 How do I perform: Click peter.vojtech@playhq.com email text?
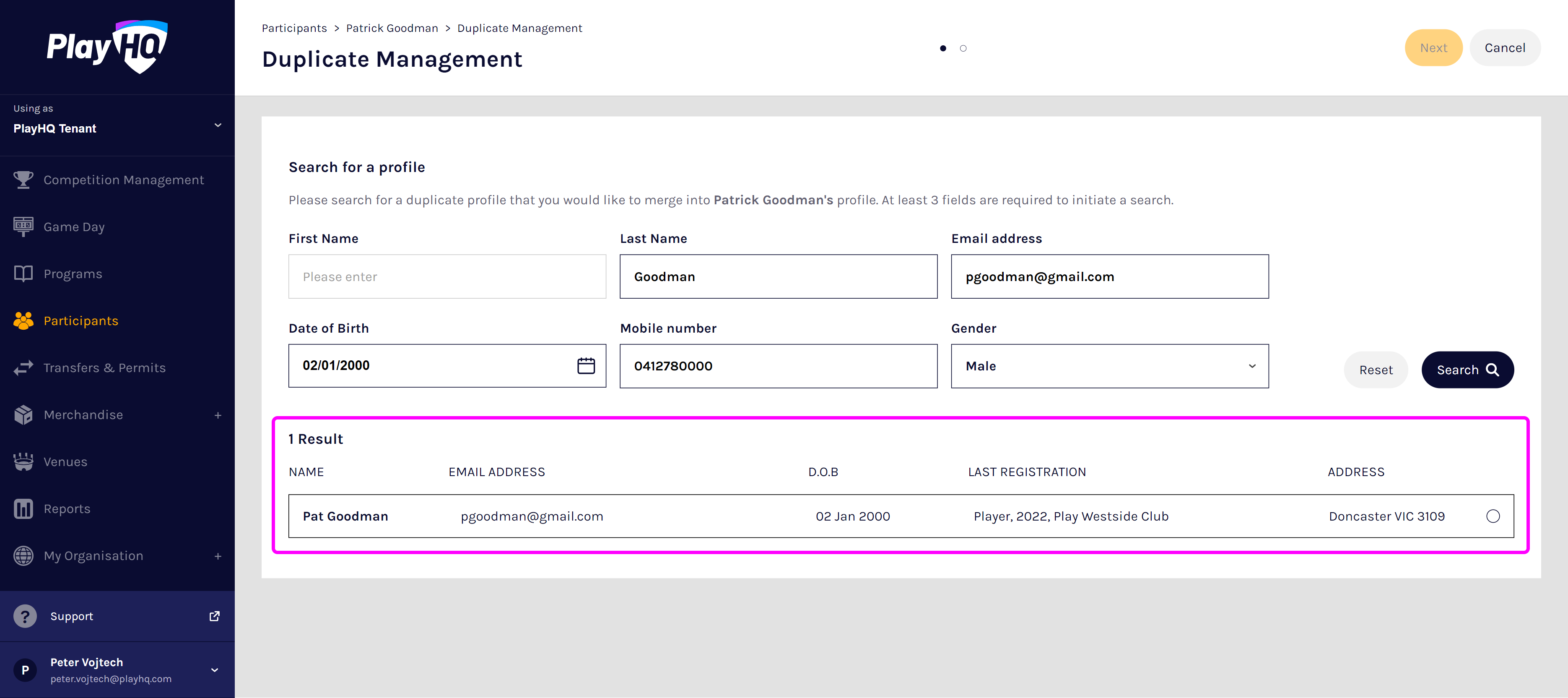pyautogui.click(x=111, y=679)
